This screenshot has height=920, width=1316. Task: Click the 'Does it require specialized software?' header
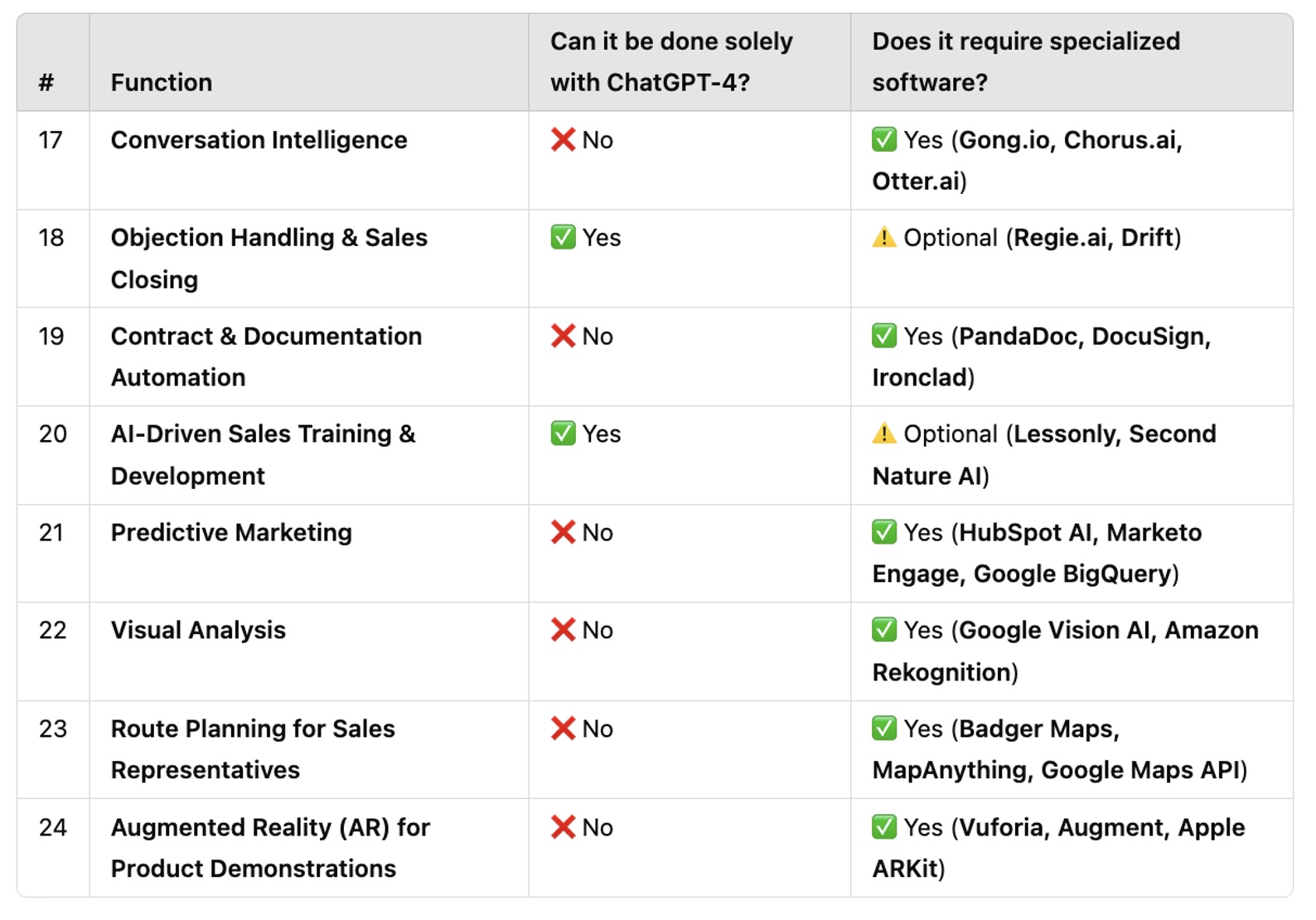(1025, 61)
